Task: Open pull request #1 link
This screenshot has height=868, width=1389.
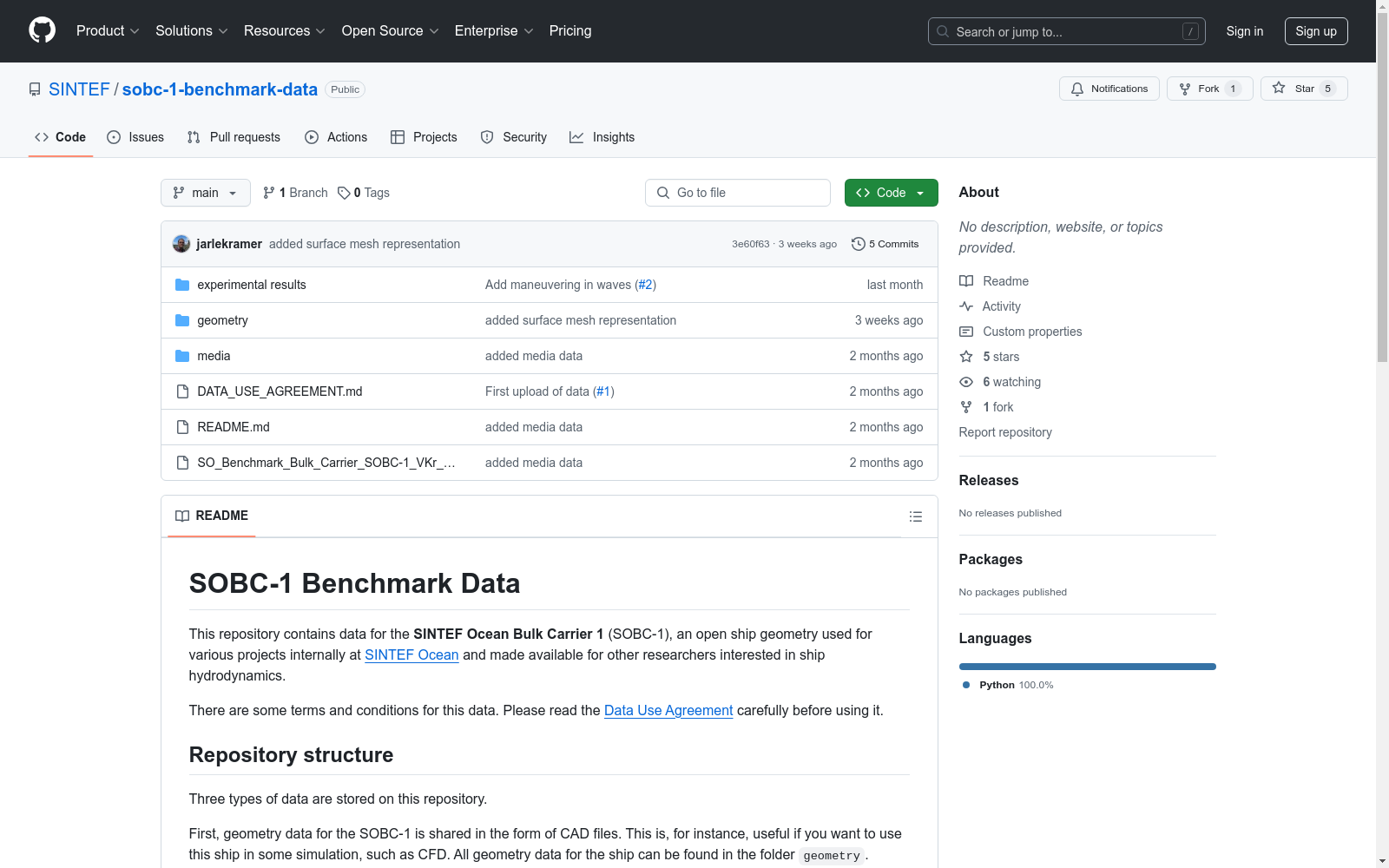Action: click(x=603, y=391)
